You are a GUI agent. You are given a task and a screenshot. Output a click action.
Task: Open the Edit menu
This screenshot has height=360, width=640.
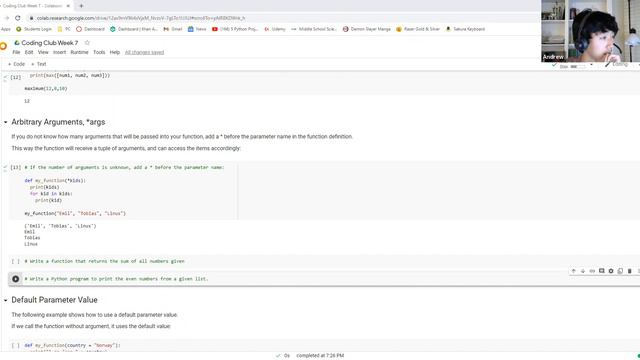coord(29,52)
